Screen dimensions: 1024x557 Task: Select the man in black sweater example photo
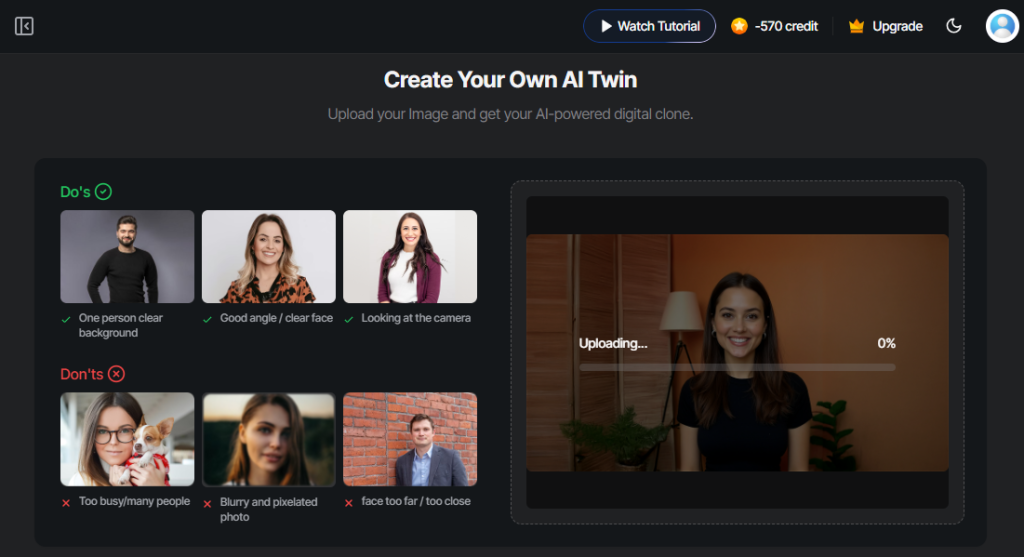click(127, 256)
